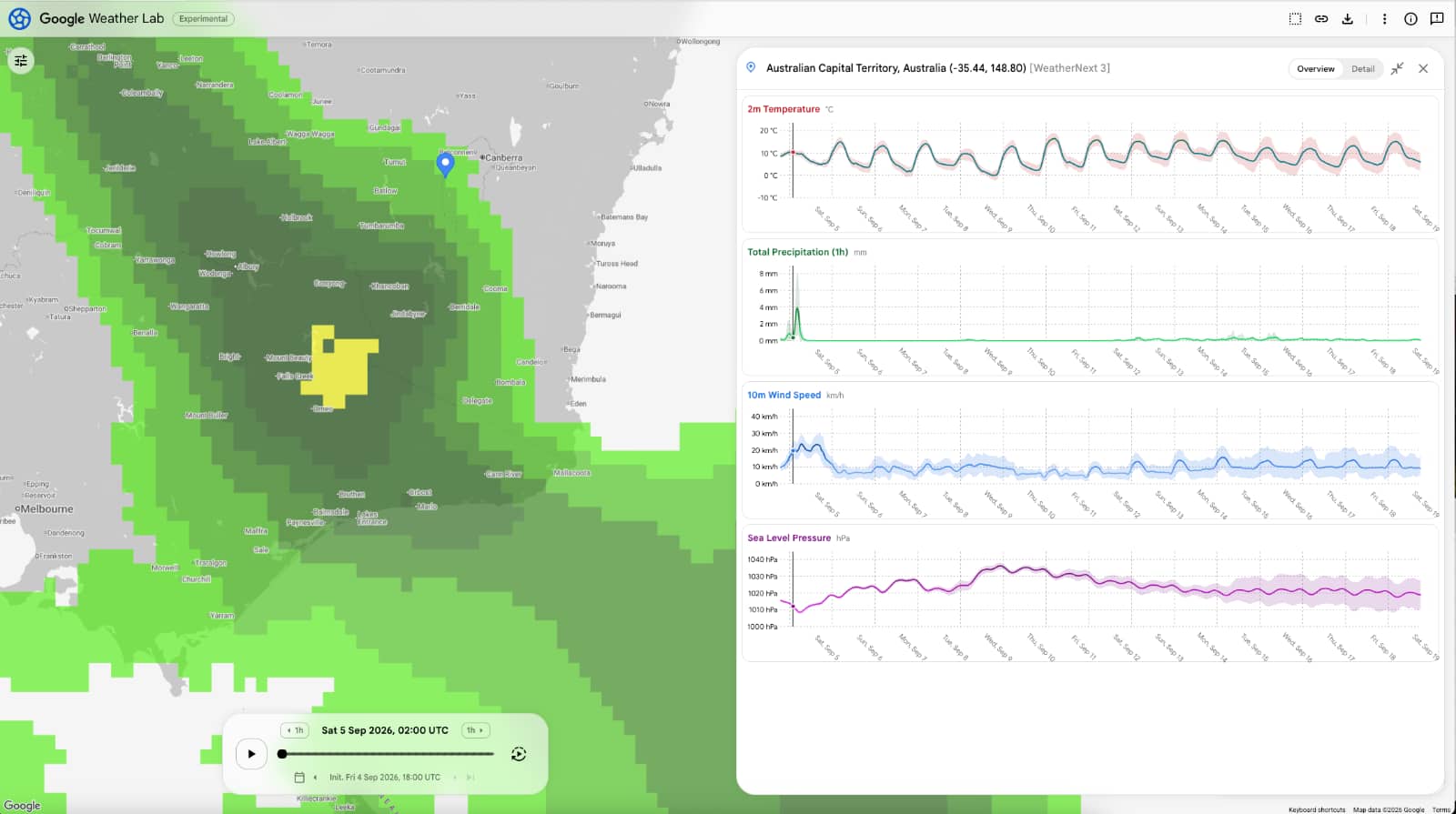This screenshot has width=1456, height=814.
Task: Click the Experimental badge
Action: pyautogui.click(x=203, y=18)
